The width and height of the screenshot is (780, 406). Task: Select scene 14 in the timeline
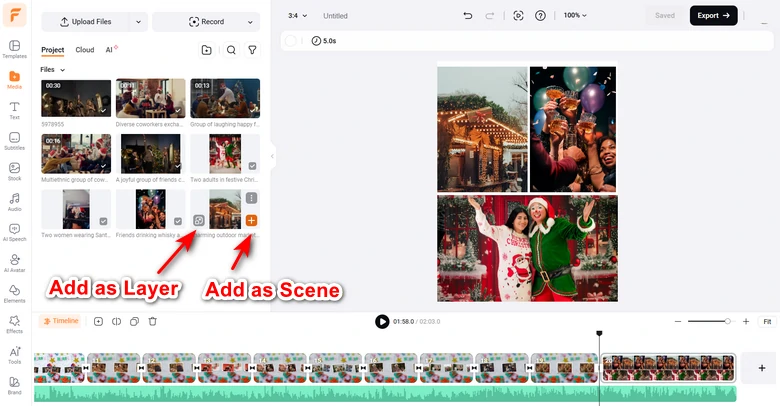[x=280, y=368]
